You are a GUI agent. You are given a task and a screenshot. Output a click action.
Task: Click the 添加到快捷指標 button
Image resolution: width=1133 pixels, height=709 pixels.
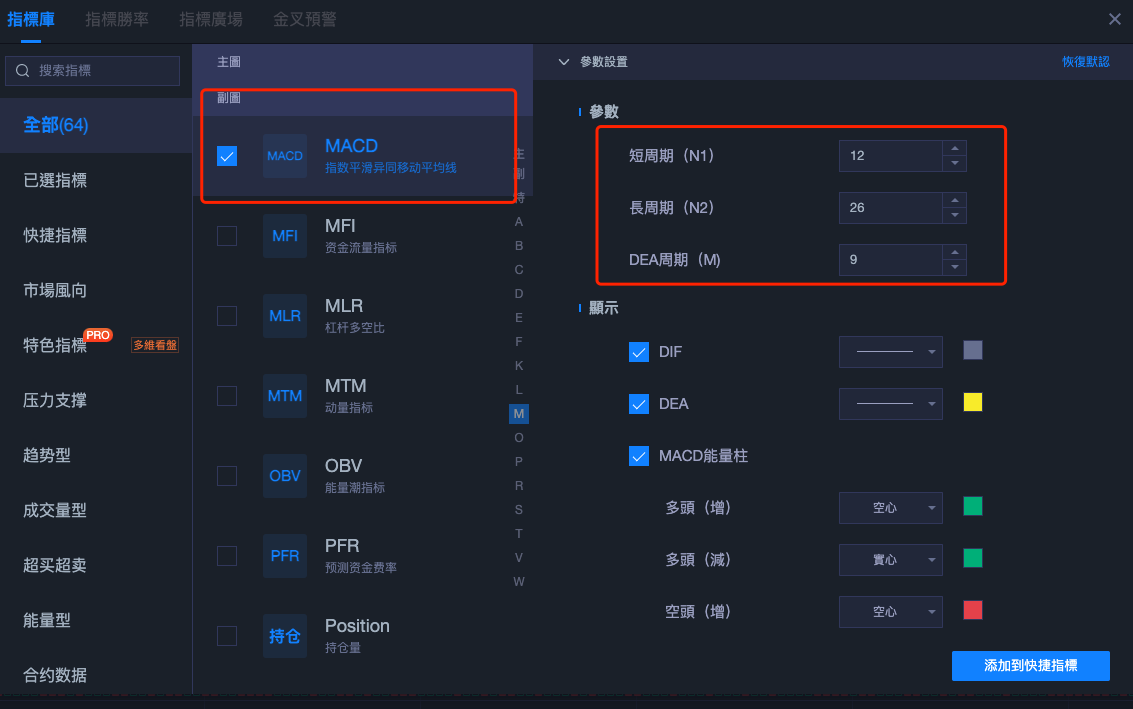coord(1030,665)
